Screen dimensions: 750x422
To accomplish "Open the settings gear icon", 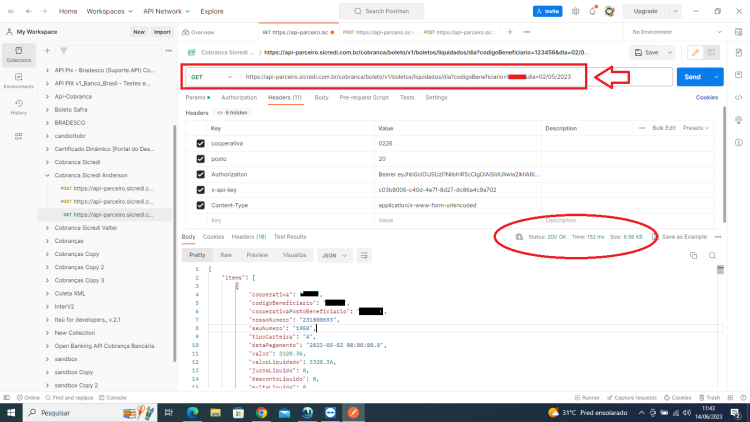I will (575, 11).
